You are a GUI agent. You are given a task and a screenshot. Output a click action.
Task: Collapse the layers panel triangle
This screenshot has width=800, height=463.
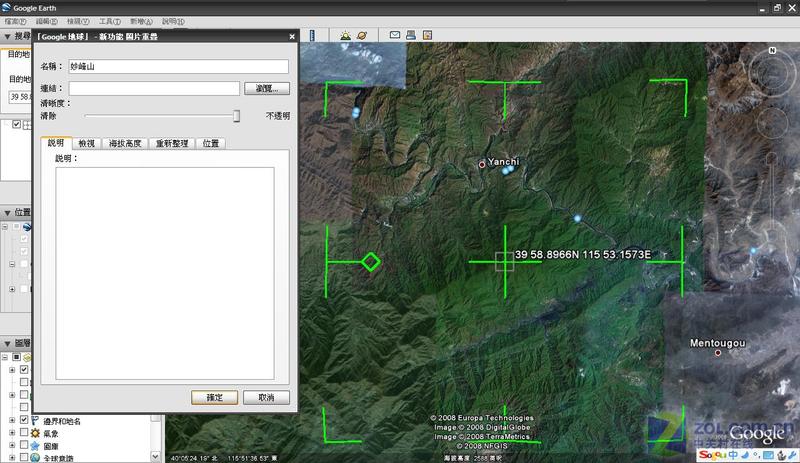pyautogui.click(x=7, y=344)
